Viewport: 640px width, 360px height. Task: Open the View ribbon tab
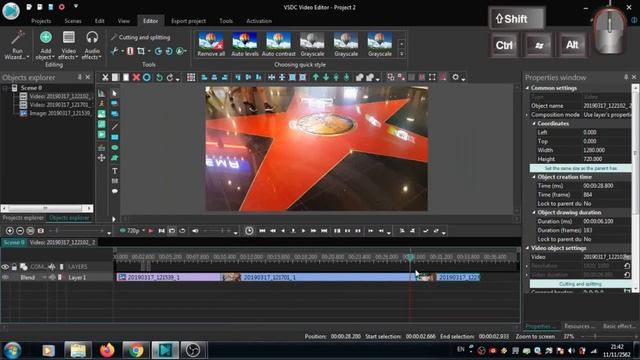tap(124, 21)
